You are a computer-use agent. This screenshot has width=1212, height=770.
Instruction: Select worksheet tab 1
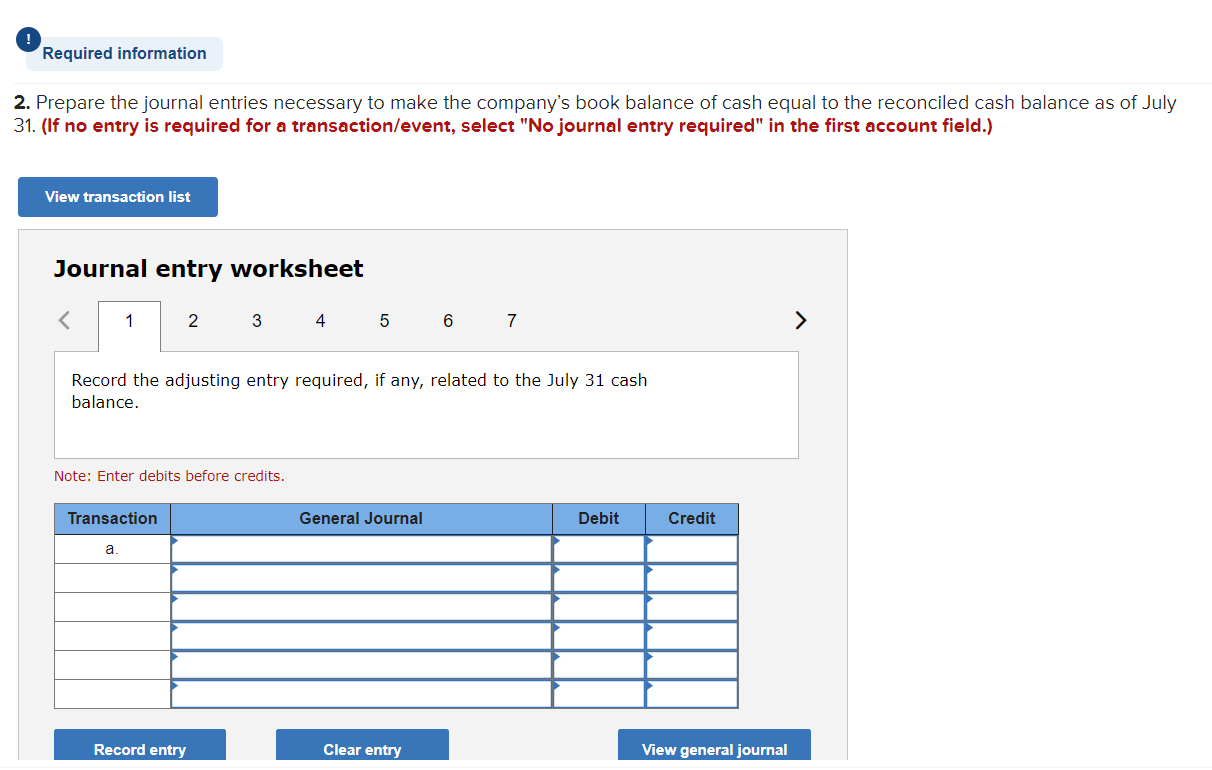tap(128, 320)
